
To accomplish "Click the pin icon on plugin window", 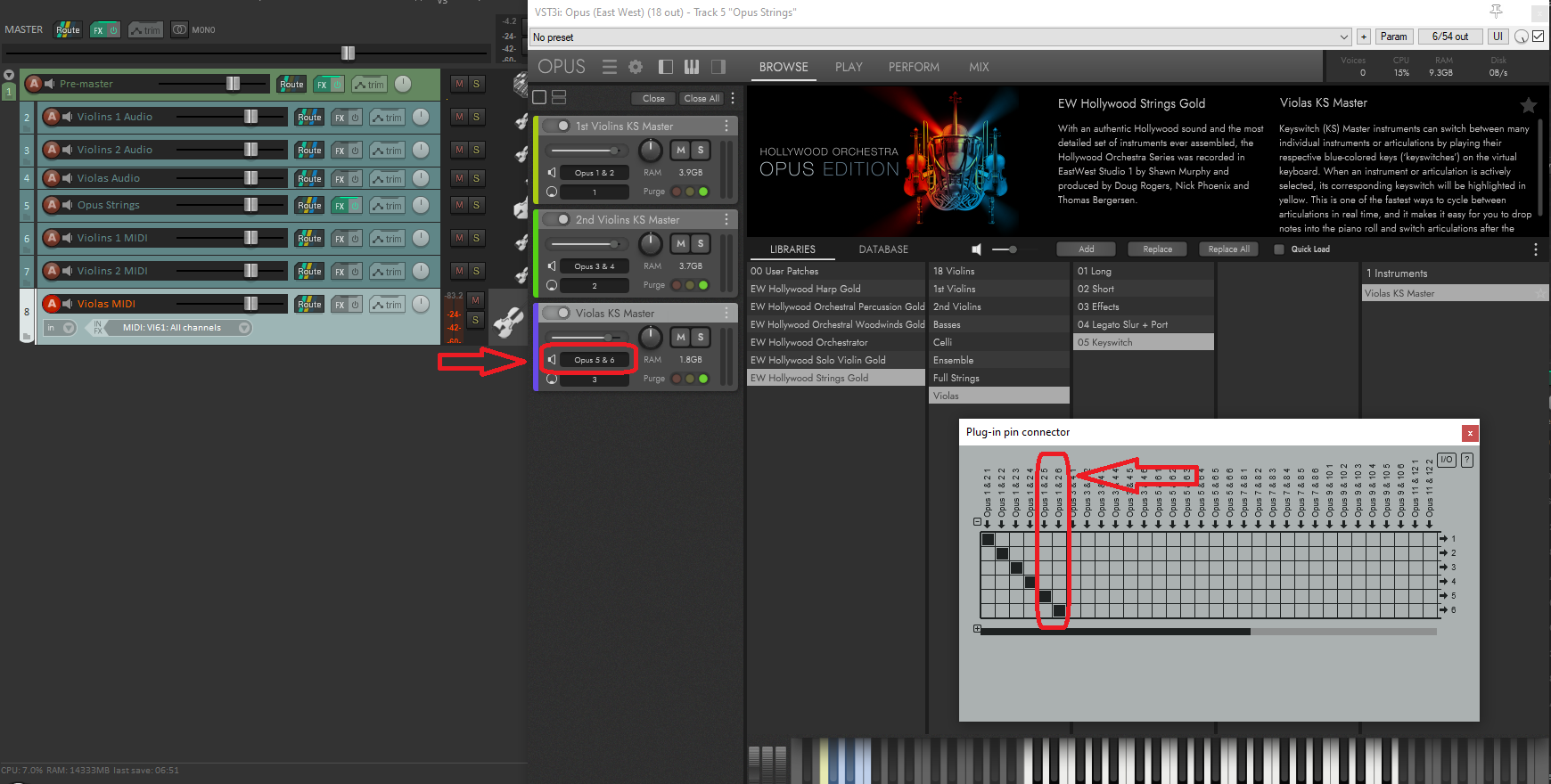I will (1497, 11).
